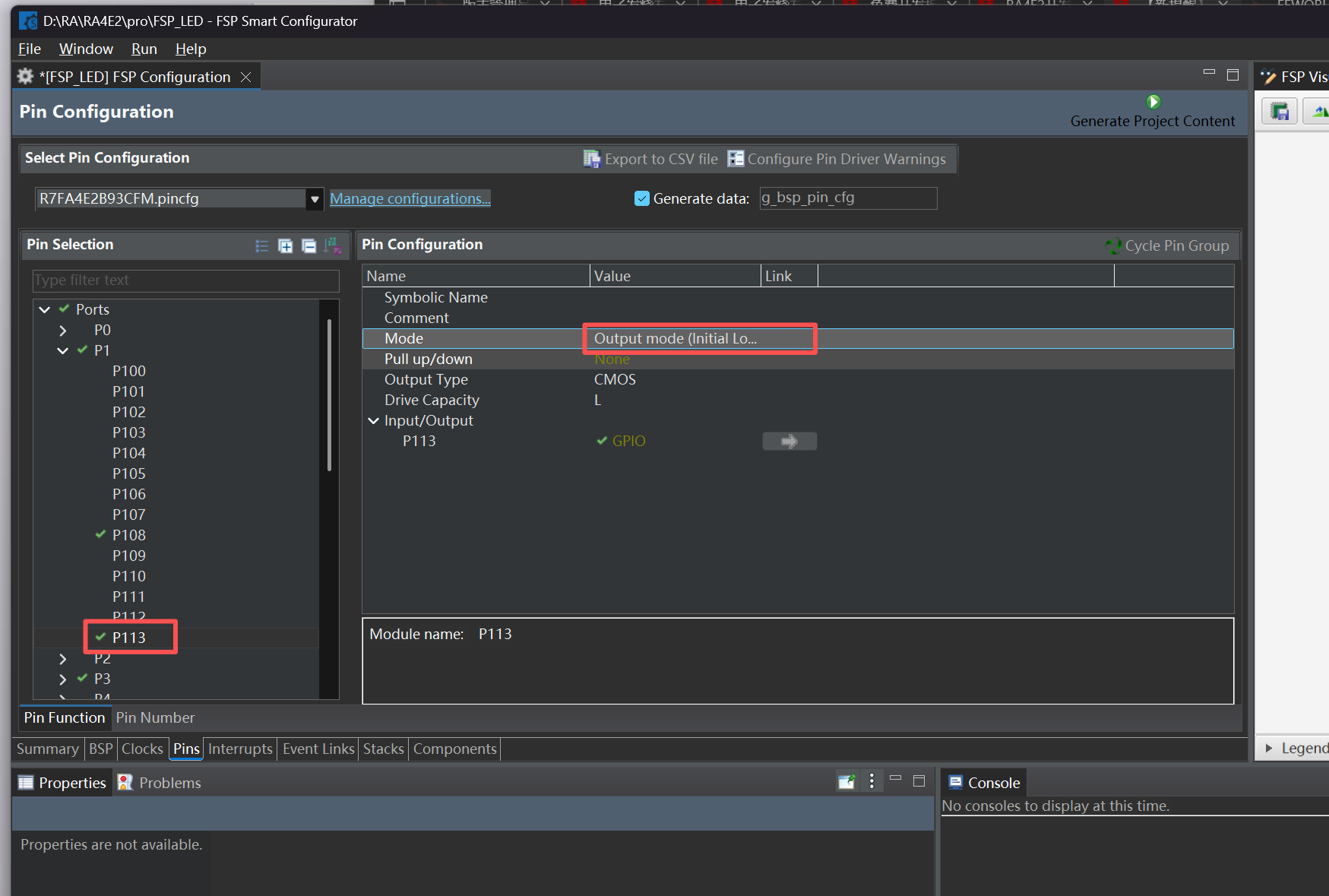Collapse the Input/Output row
Viewport: 1329px width, 896px height.
click(374, 421)
